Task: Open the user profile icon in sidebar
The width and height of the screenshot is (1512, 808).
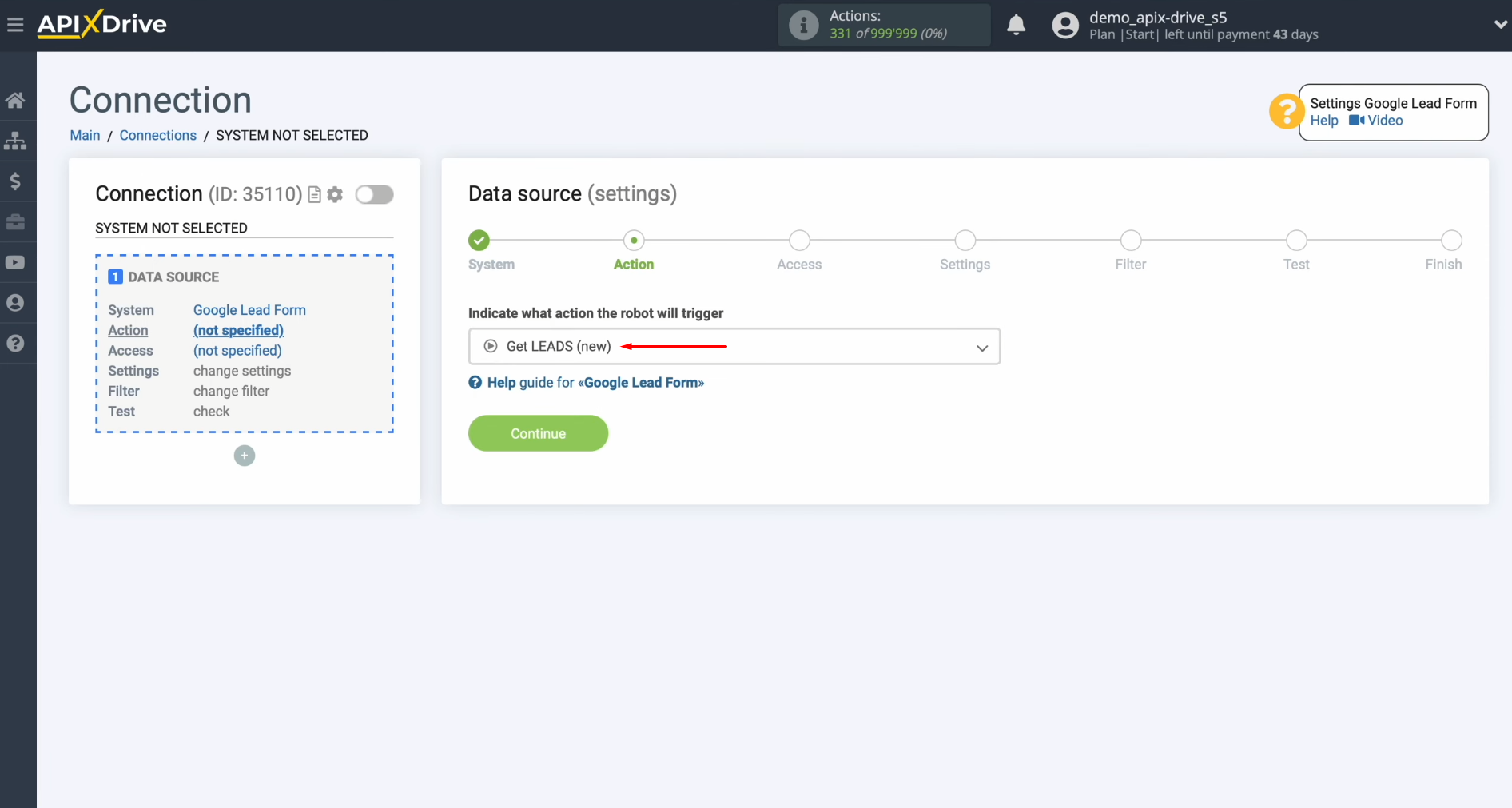Action: [x=16, y=302]
